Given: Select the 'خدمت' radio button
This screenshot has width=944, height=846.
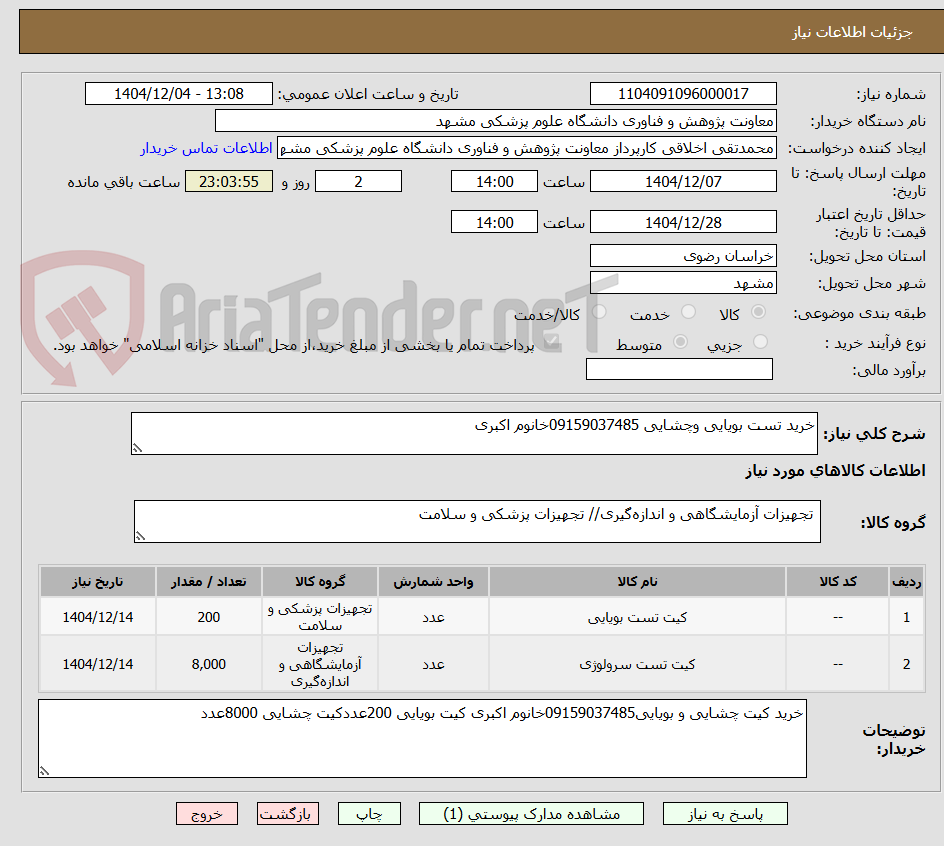Looking at the screenshot, I should pyautogui.click(x=688, y=312).
